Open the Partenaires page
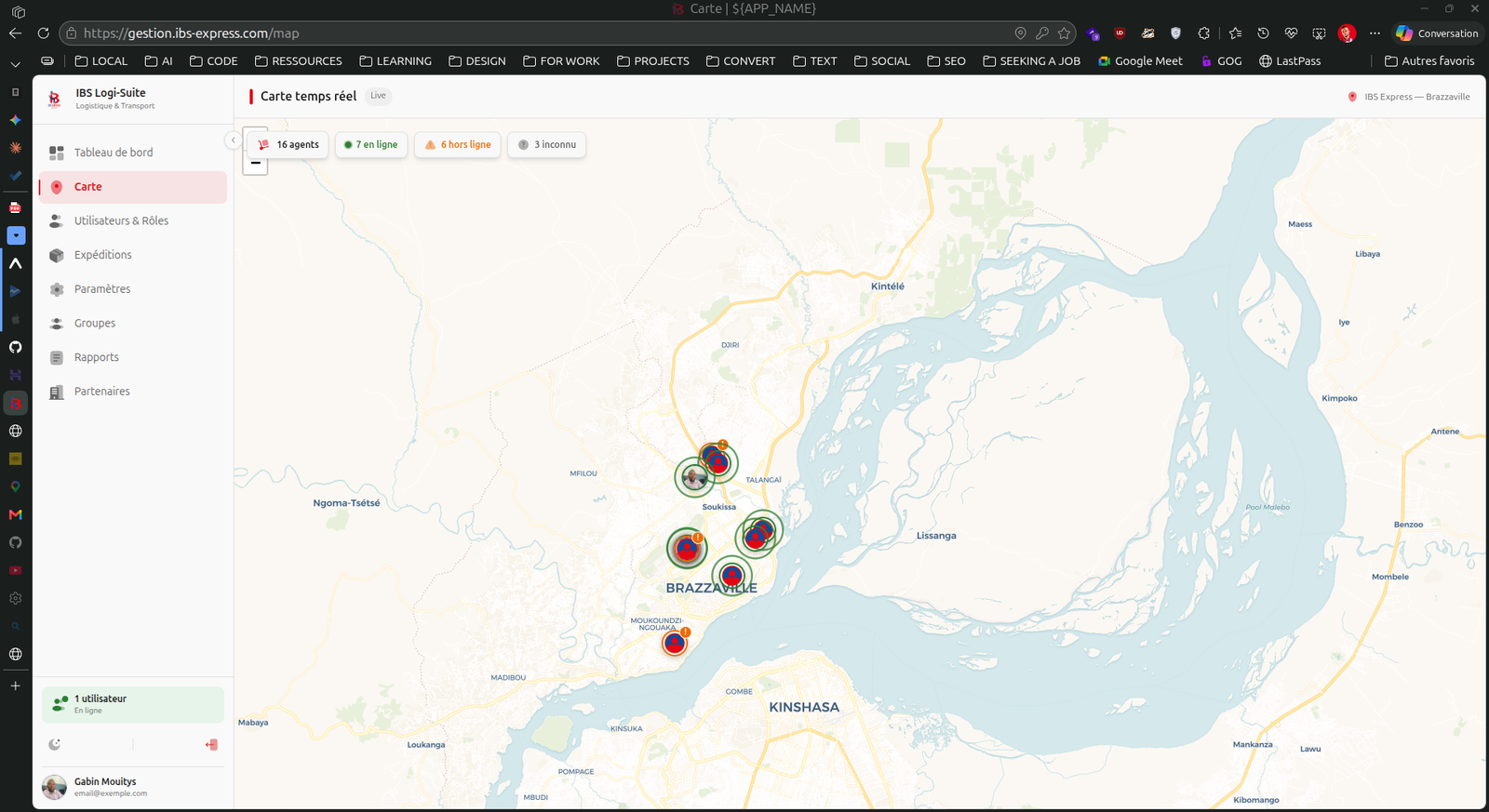 coord(133,392)
